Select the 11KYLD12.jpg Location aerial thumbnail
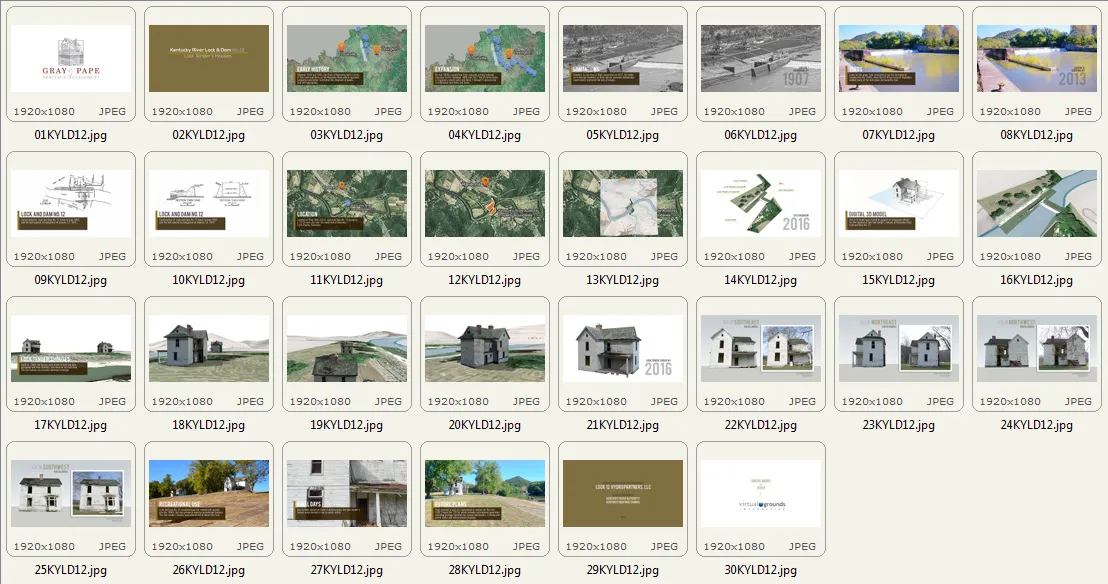 (x=347, y=204)
